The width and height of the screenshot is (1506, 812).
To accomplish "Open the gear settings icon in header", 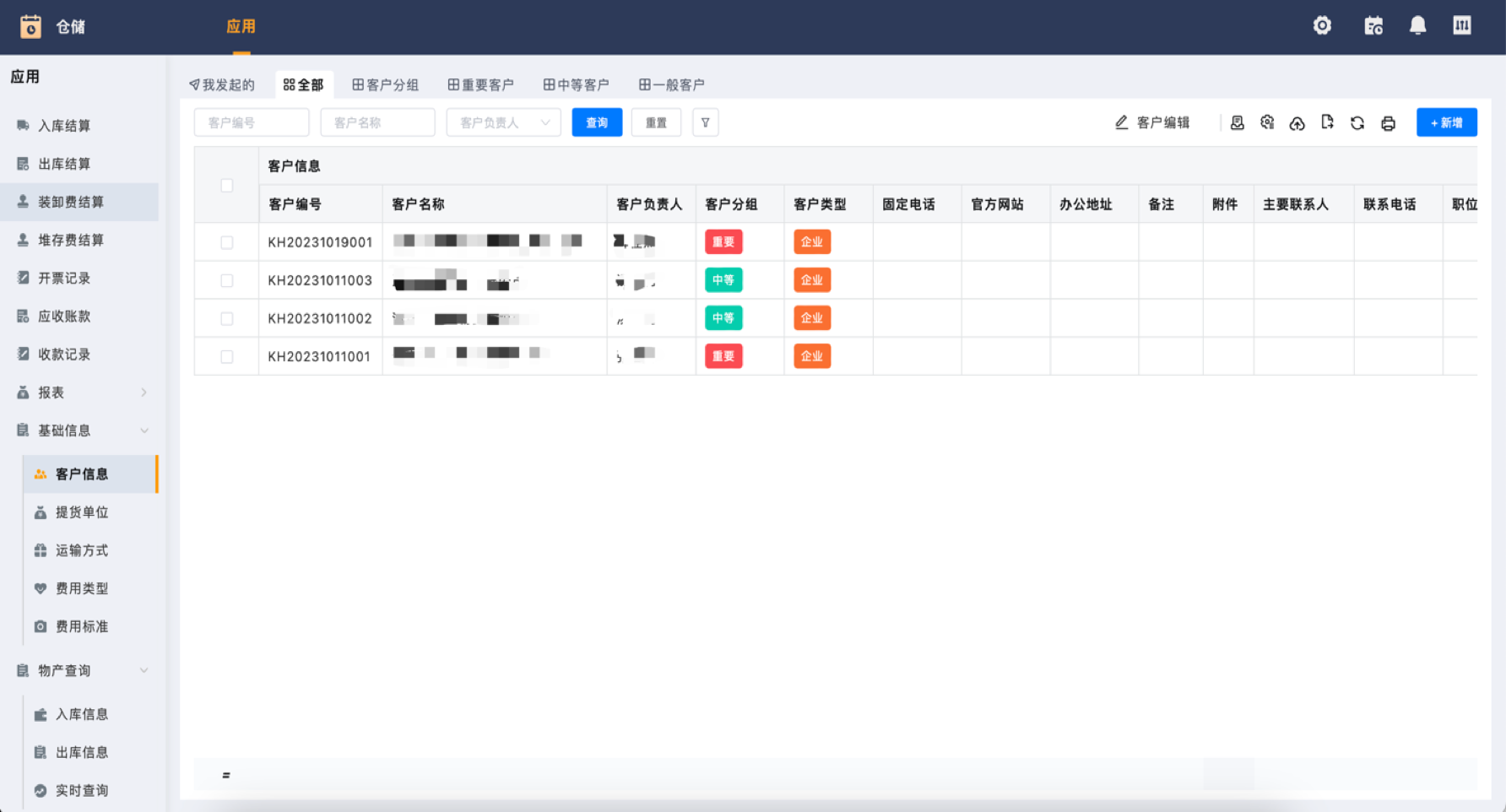I will coord(1322,25).
